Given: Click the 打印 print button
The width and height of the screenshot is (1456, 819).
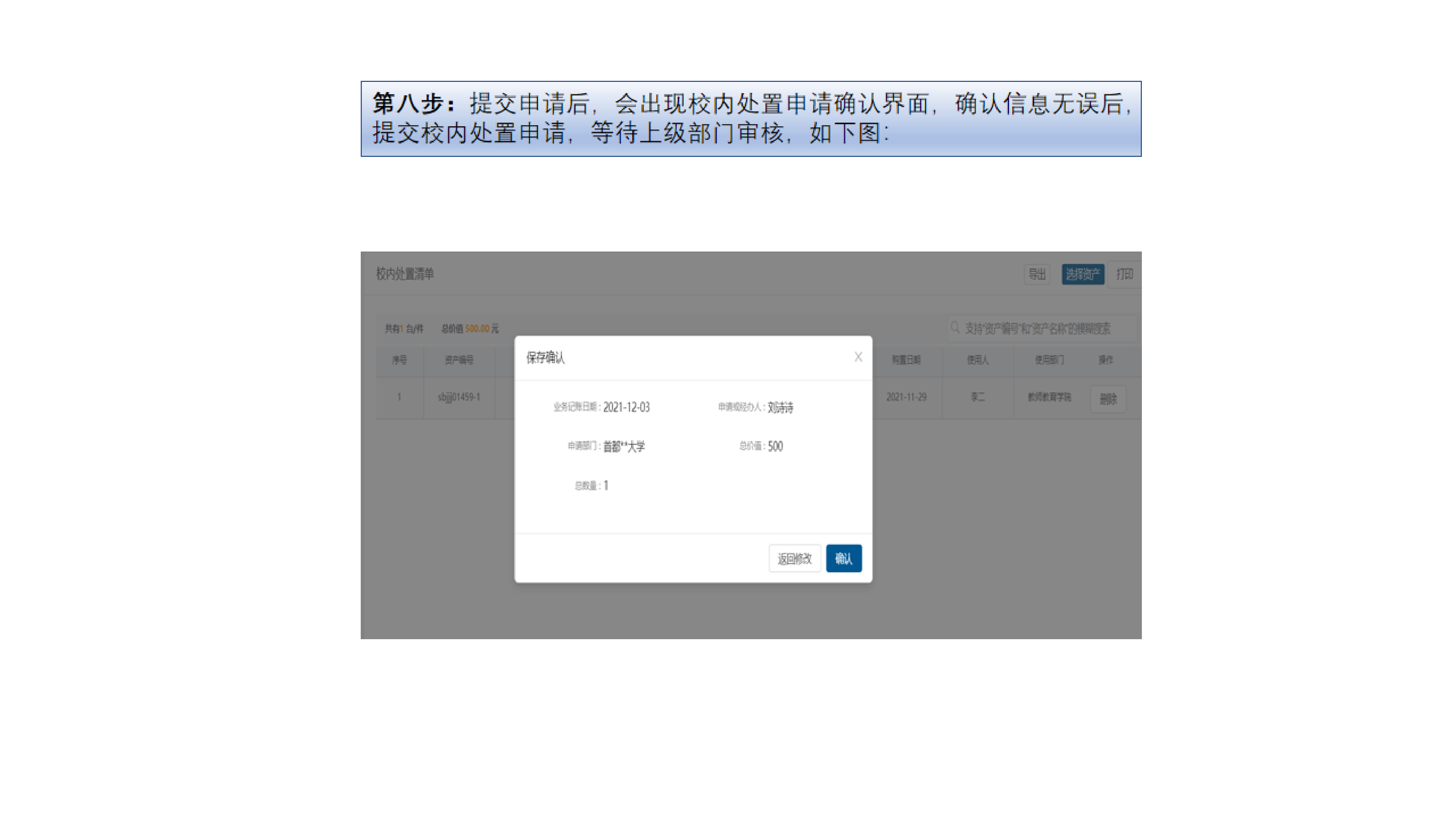Looking at the screenshot, I should (x=1124, y=274).
